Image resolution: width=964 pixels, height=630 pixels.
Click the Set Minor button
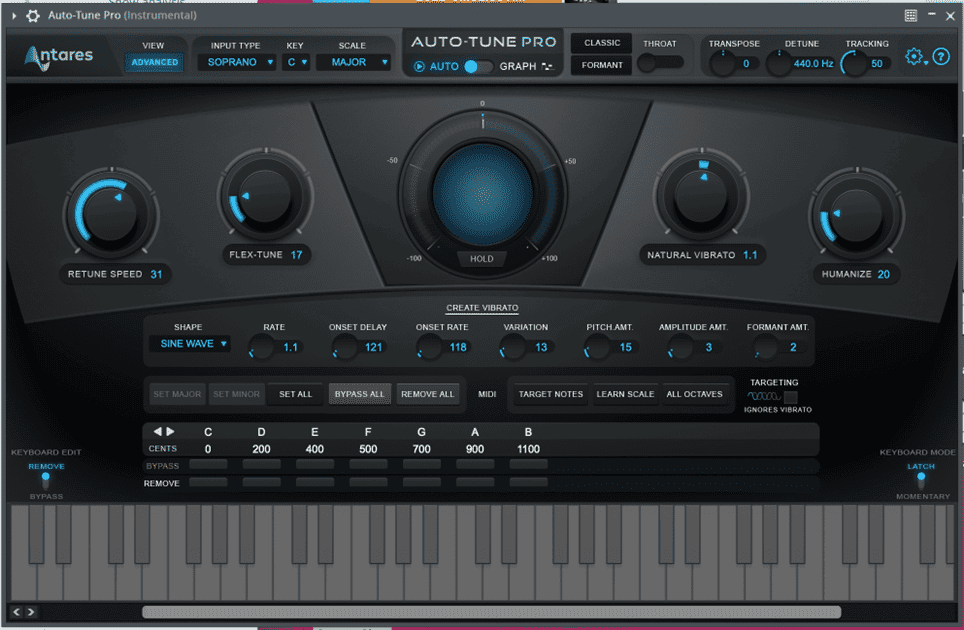pyautogui.click(x=237, y=394)
